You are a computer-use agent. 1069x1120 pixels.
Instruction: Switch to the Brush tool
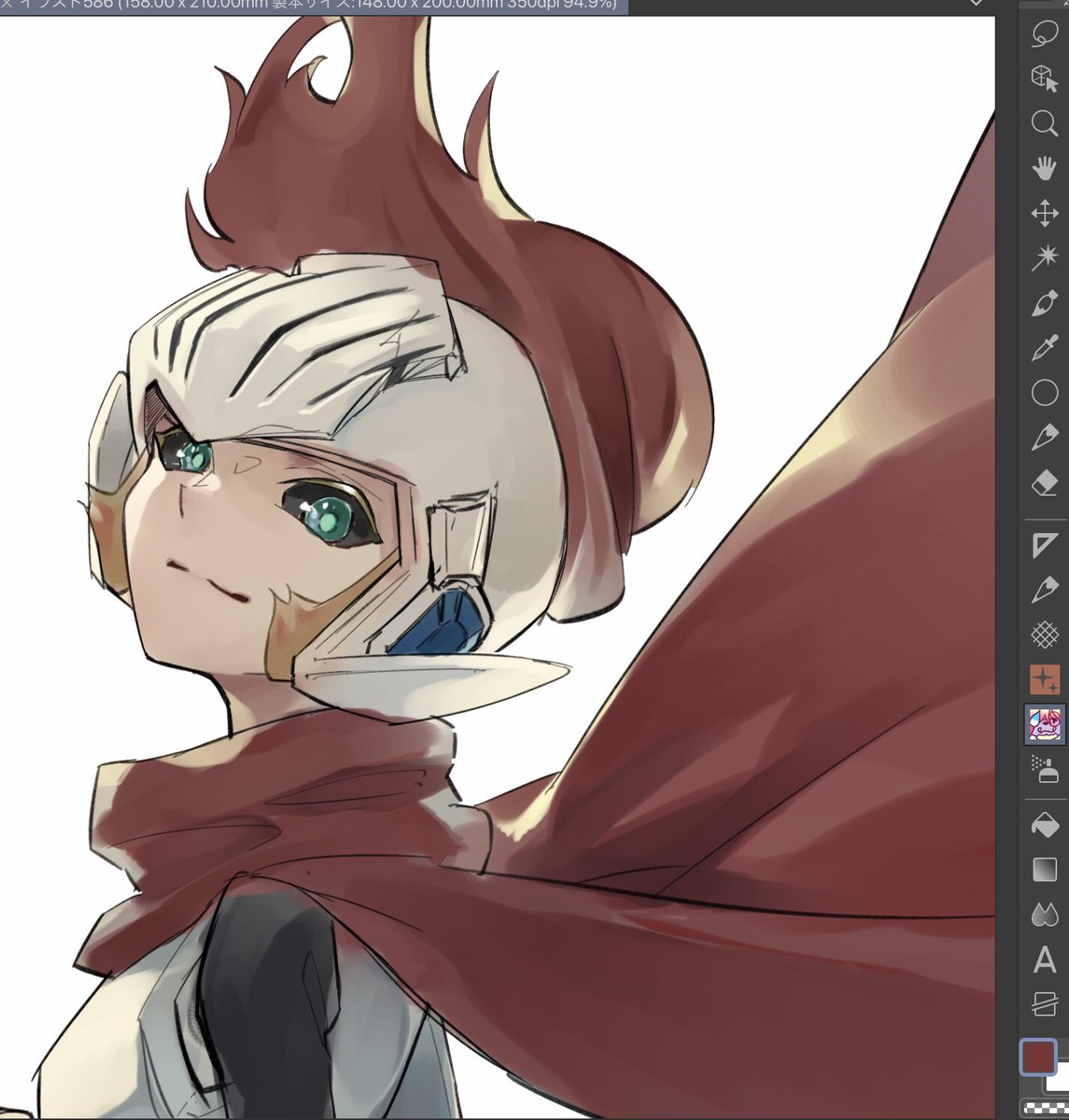coord(1044,303)
